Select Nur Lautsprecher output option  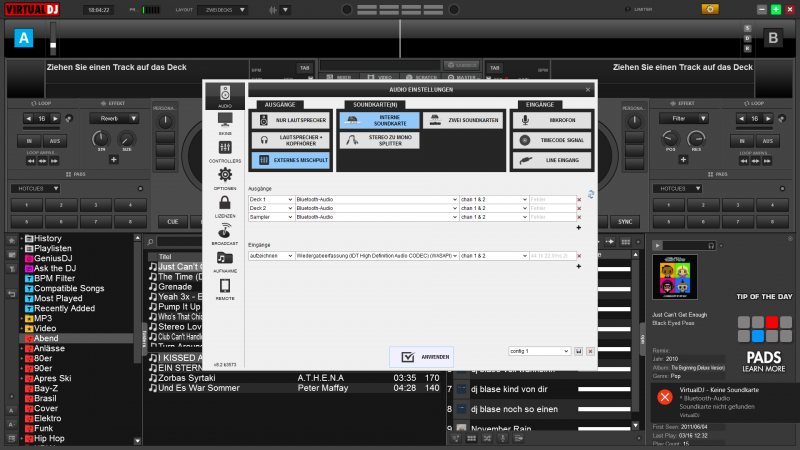291,120
